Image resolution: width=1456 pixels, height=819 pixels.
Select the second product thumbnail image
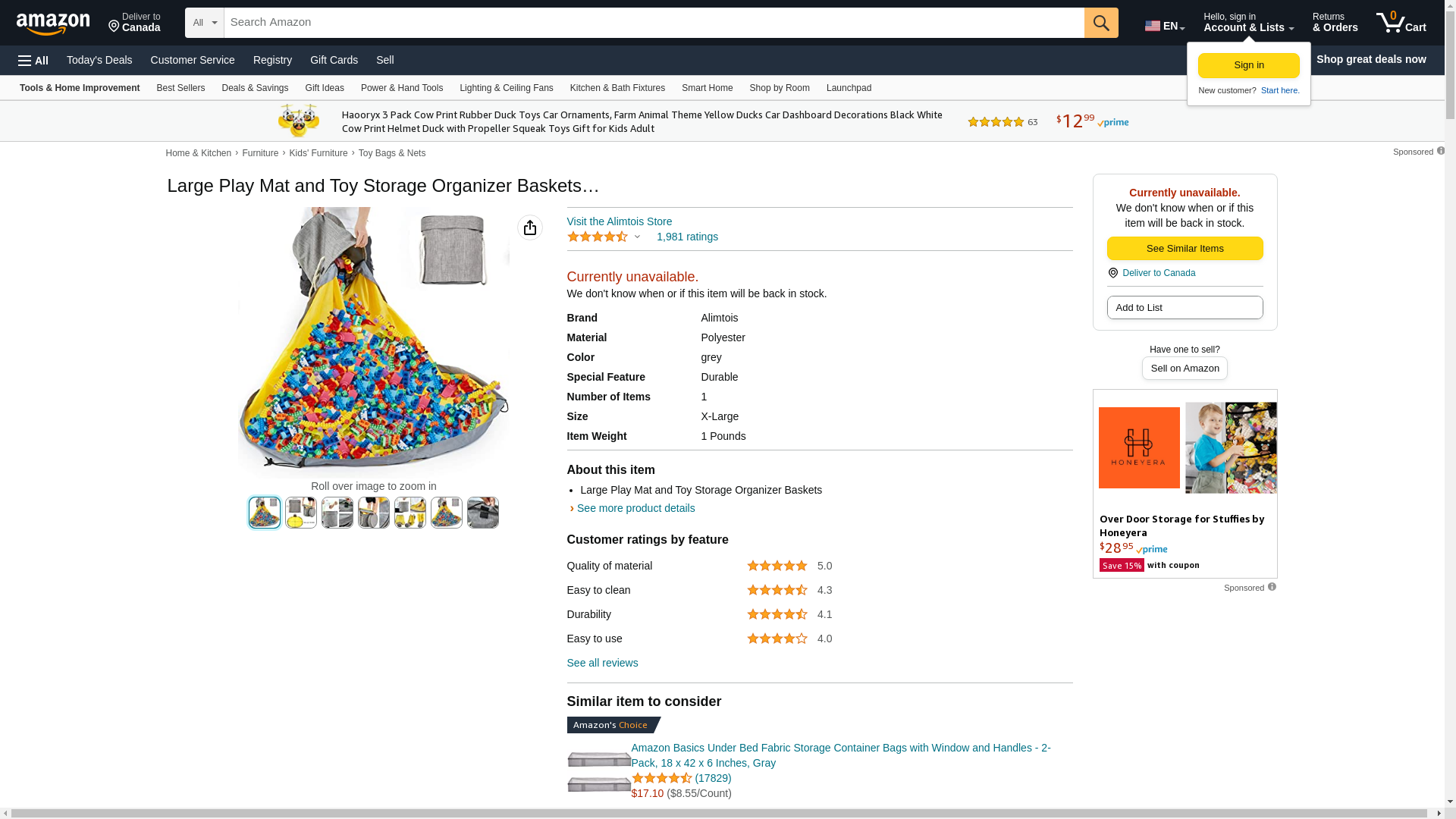point(301,513)
